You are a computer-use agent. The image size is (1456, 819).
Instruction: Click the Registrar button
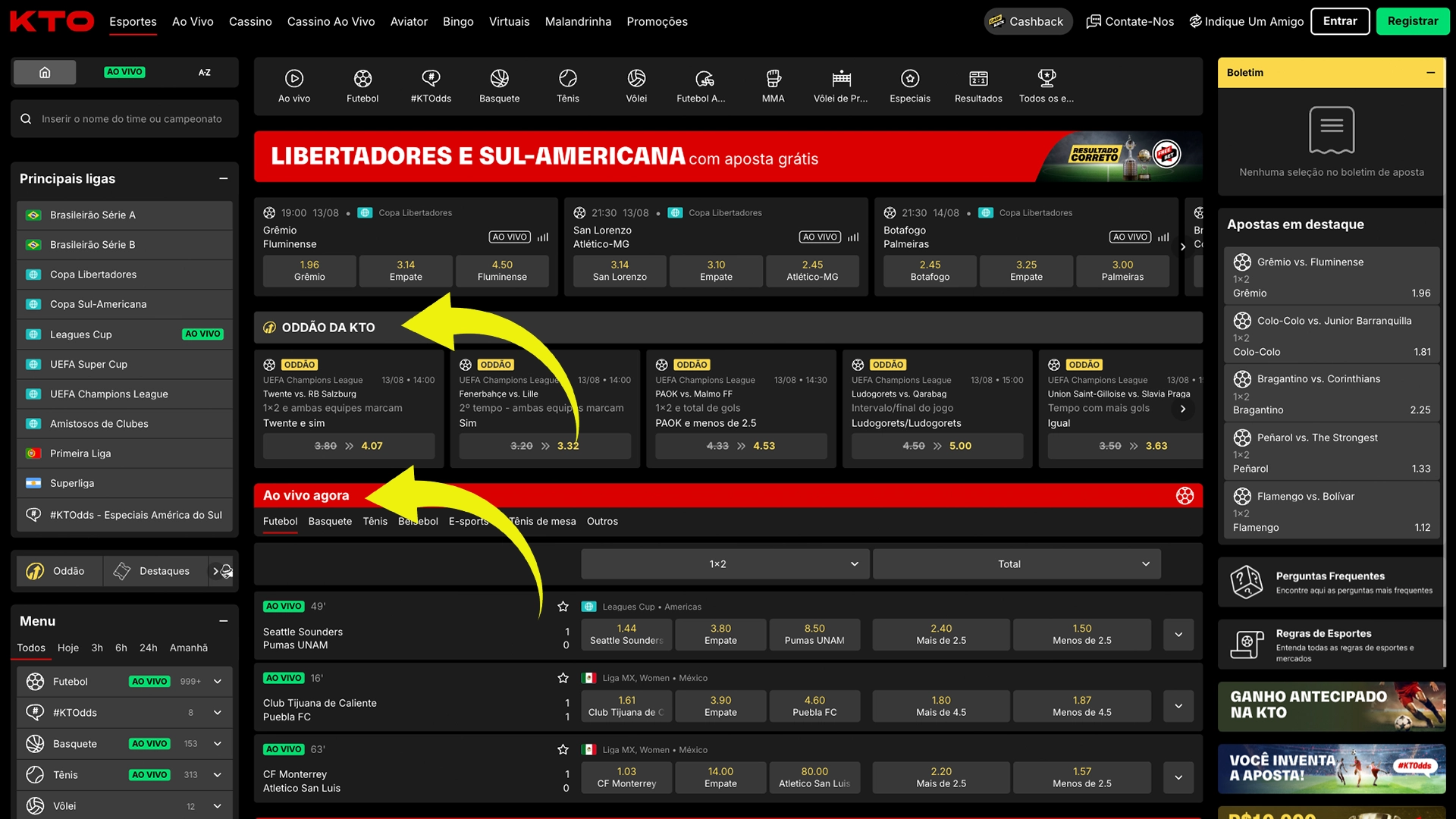click(x=1413, y=21)
